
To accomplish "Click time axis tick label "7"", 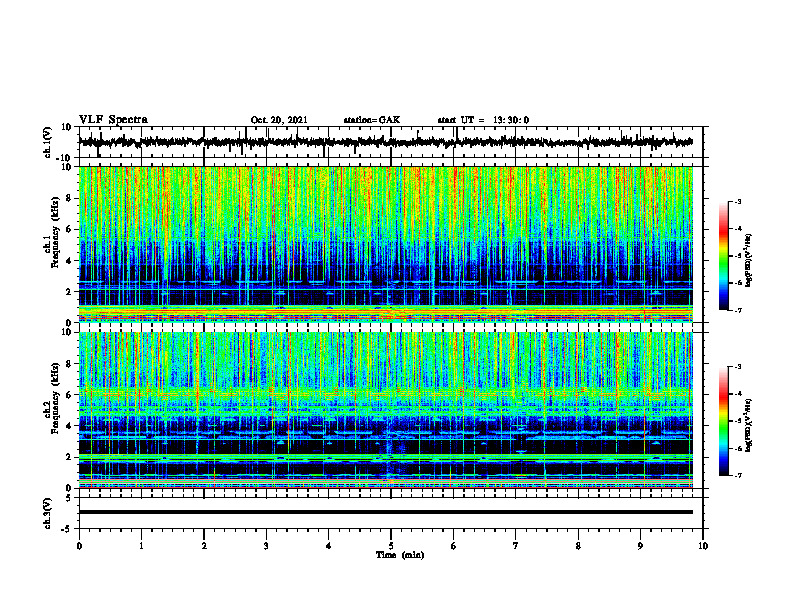I will 516,546.
